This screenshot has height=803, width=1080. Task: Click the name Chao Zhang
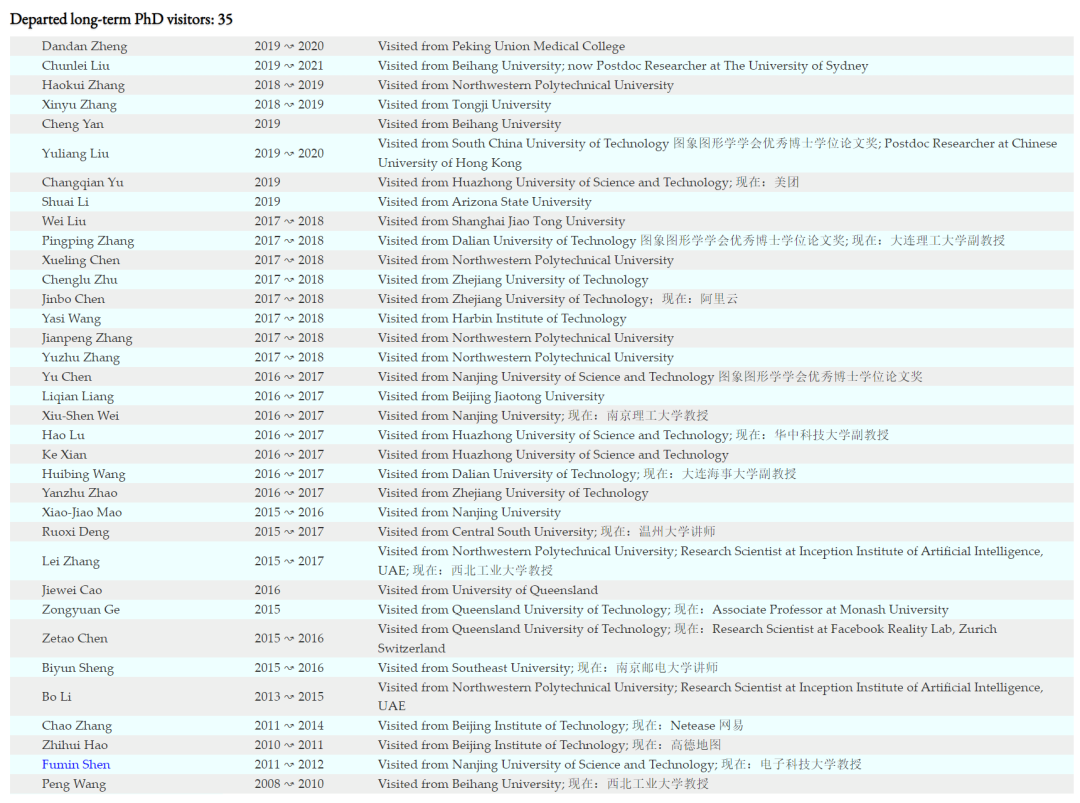[76, 726]
